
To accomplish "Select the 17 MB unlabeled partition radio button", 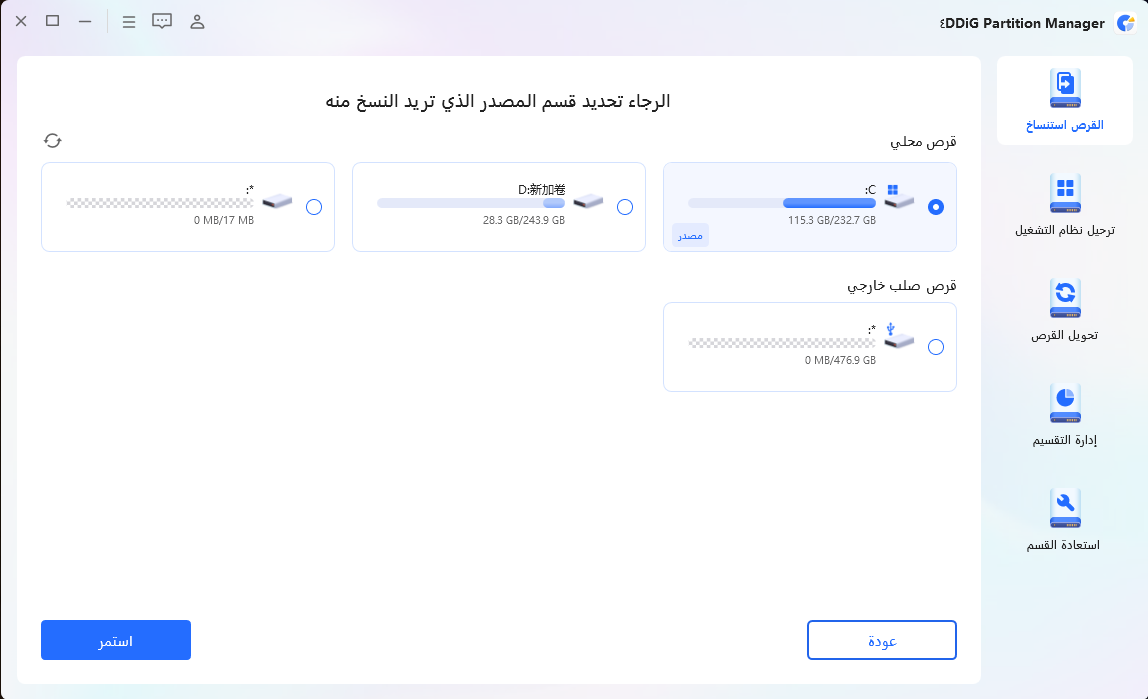I will (x=314, y=207).
